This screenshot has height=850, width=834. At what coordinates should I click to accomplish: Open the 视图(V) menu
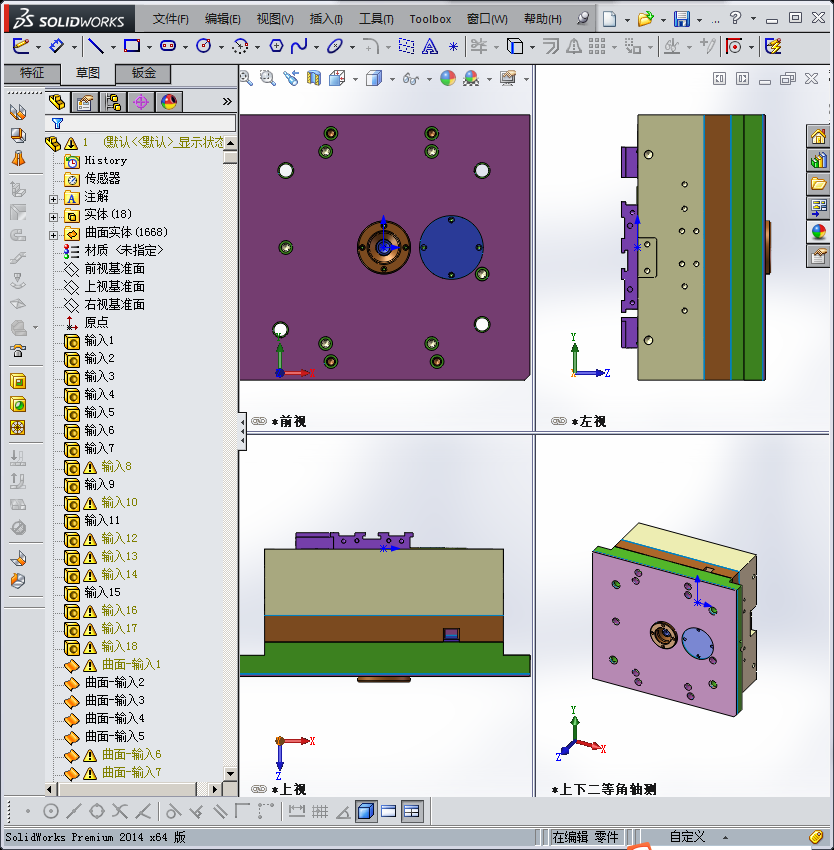(275, 19)
